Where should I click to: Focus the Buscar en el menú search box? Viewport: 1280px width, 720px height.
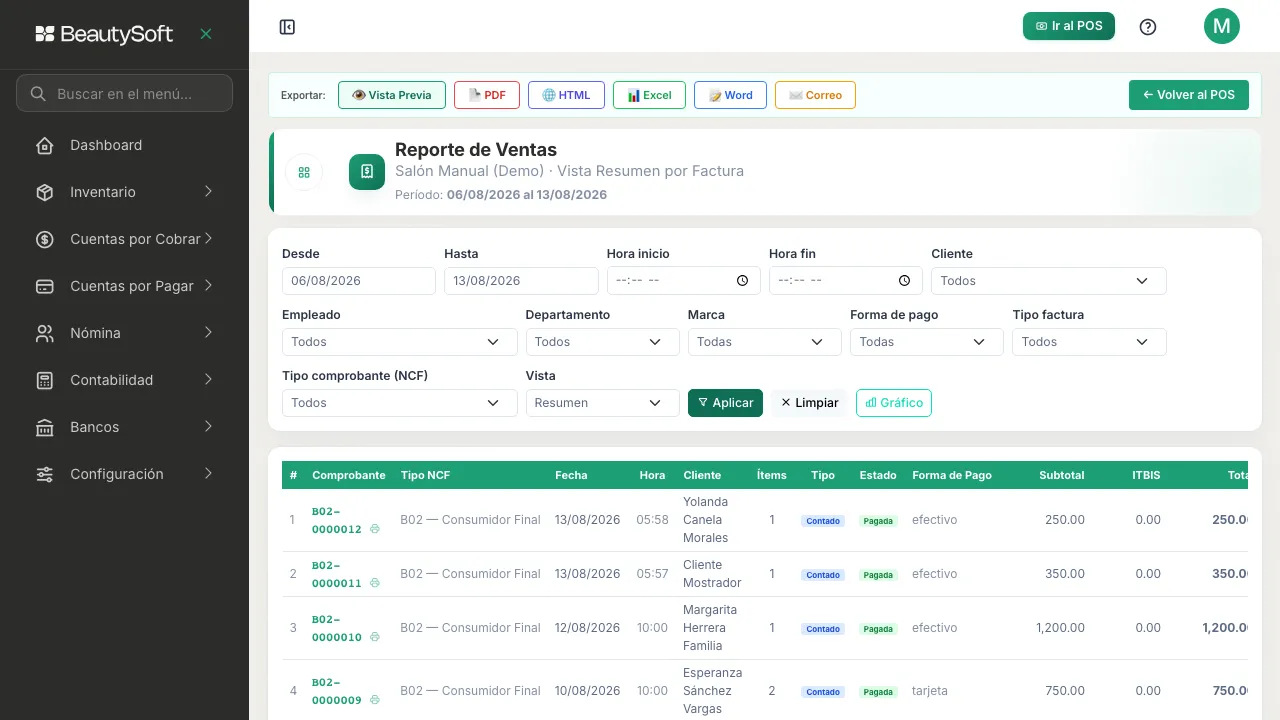tap(124, 93)
